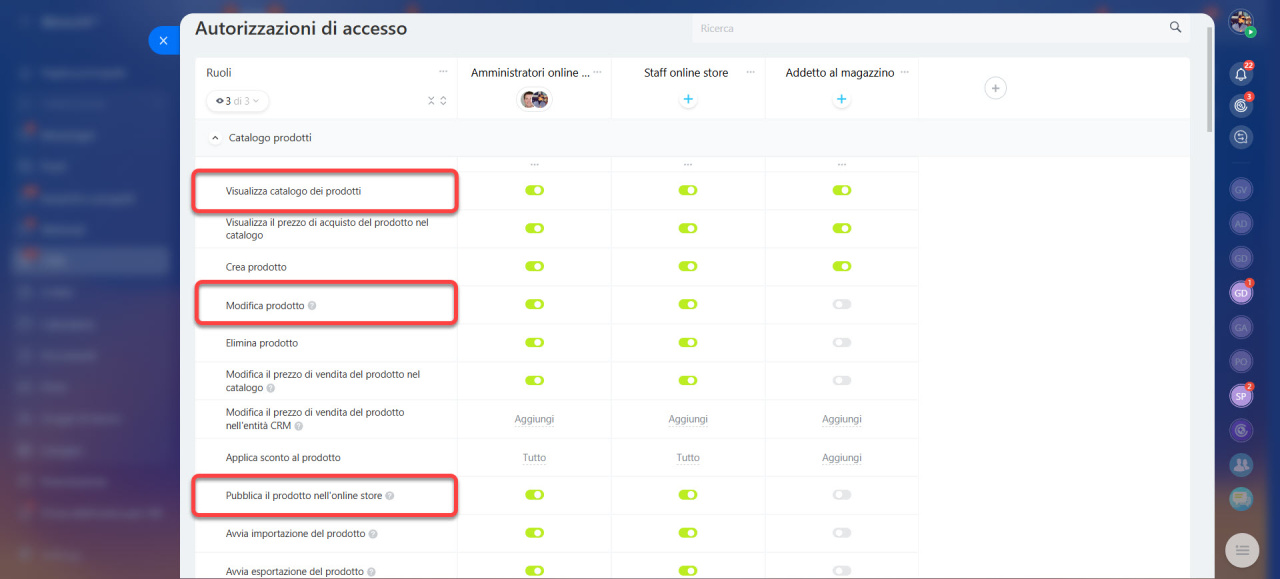Click the panel's vertical scrollbar
Screen dimensions: 1280x579
[1211, 80]
